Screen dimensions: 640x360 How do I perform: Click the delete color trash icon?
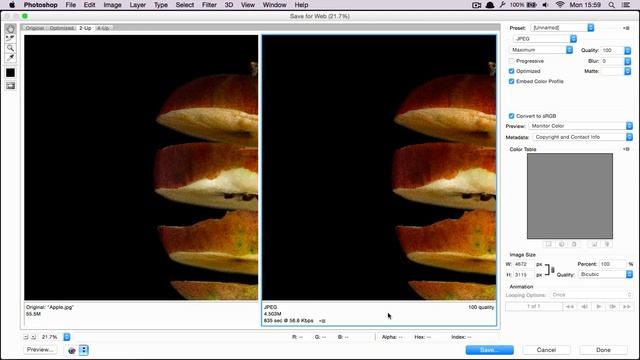607,244
